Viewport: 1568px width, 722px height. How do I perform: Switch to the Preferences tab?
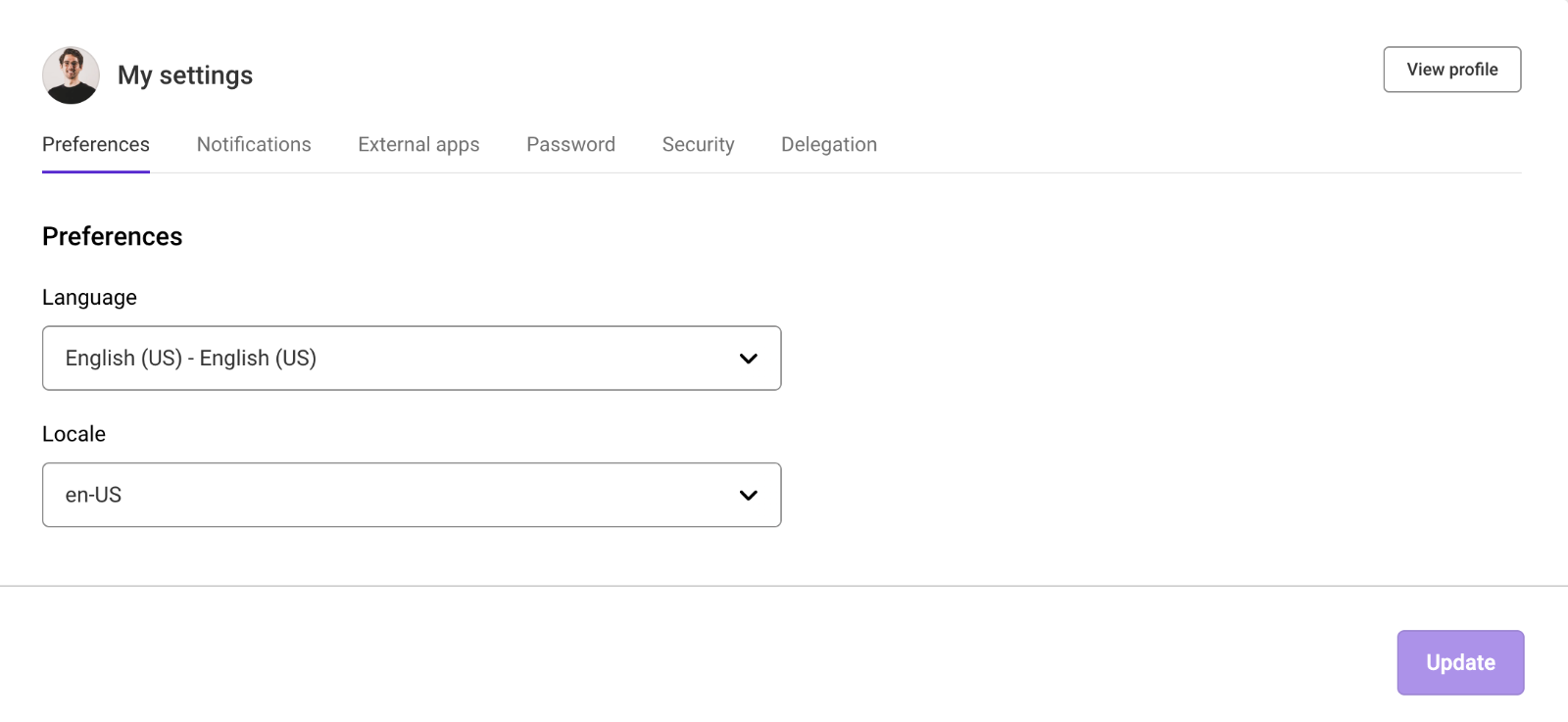pos(96,145)
